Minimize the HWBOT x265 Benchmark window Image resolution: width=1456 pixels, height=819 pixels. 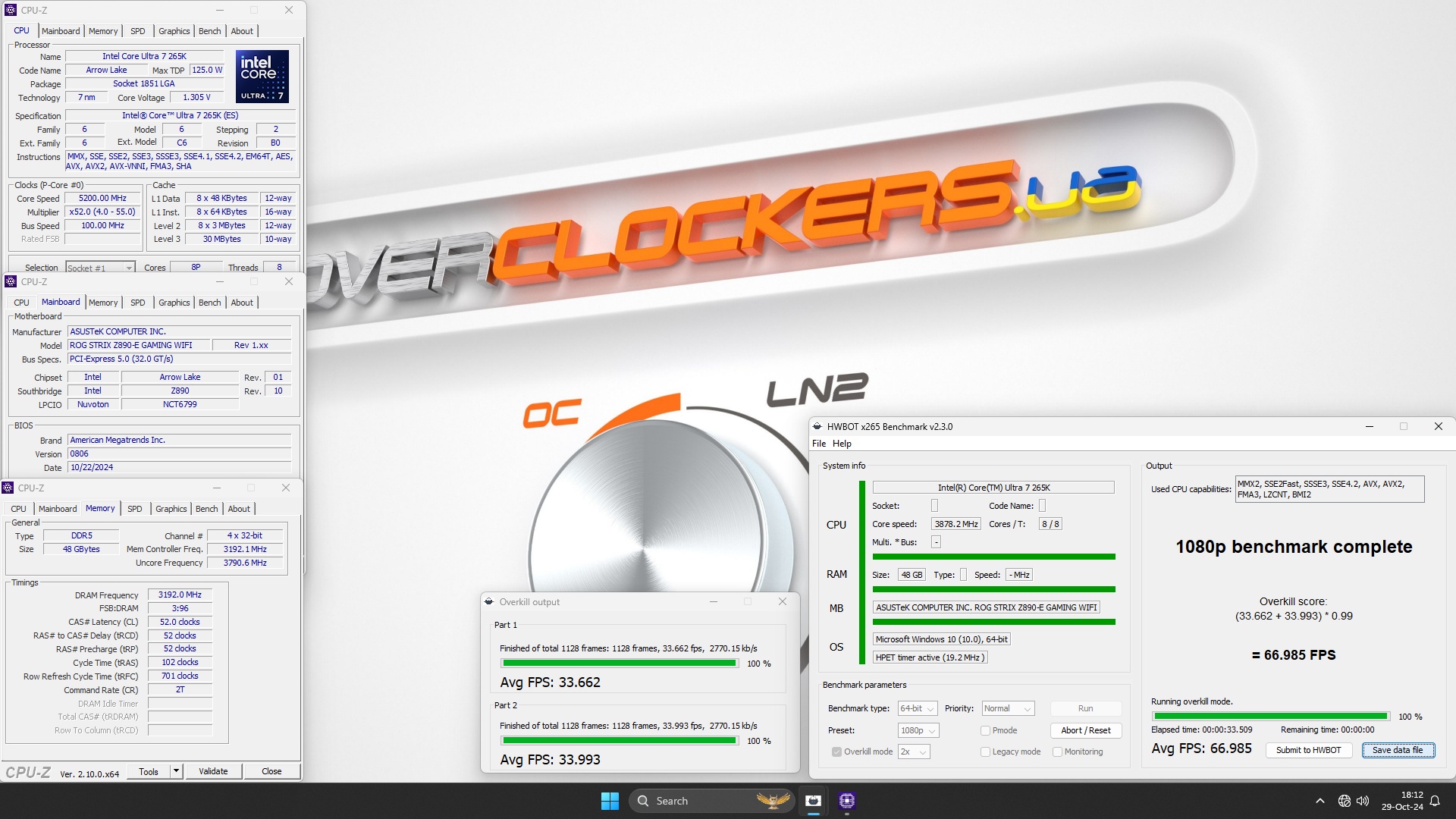pos(1370,427)
